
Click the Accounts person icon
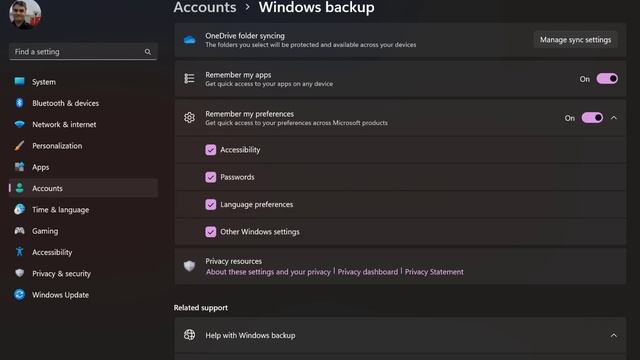click(19, 188)
